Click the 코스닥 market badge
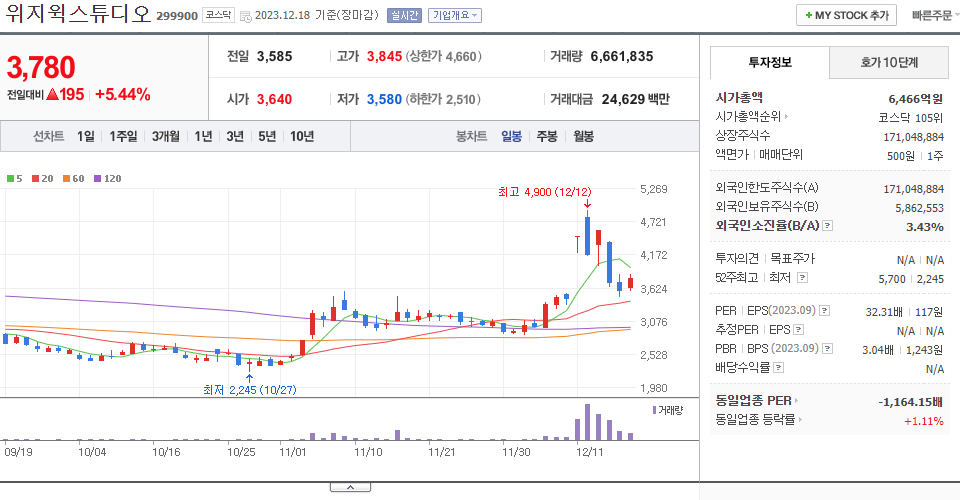The image size is (960, 500). point(218,15)
